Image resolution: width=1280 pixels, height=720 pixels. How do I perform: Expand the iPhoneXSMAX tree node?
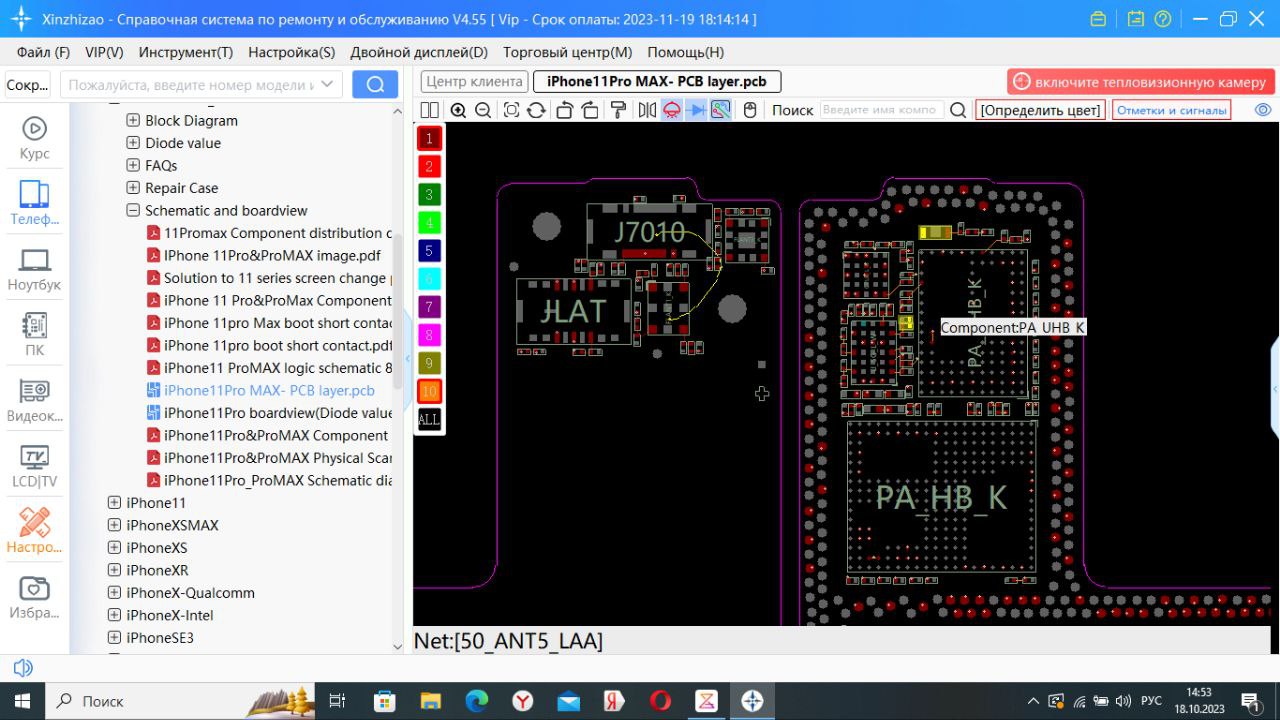click(x=114, y=525)
